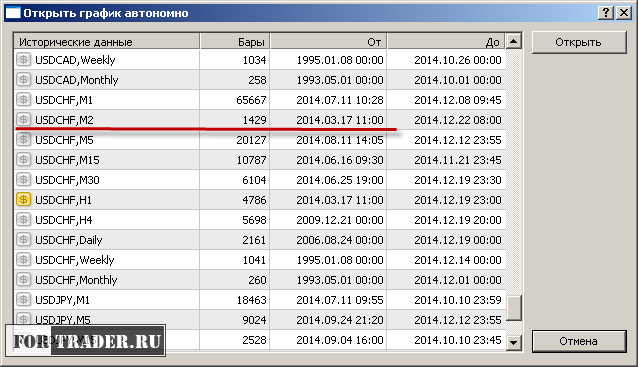Sort by the Бары column header

point(235,42)
